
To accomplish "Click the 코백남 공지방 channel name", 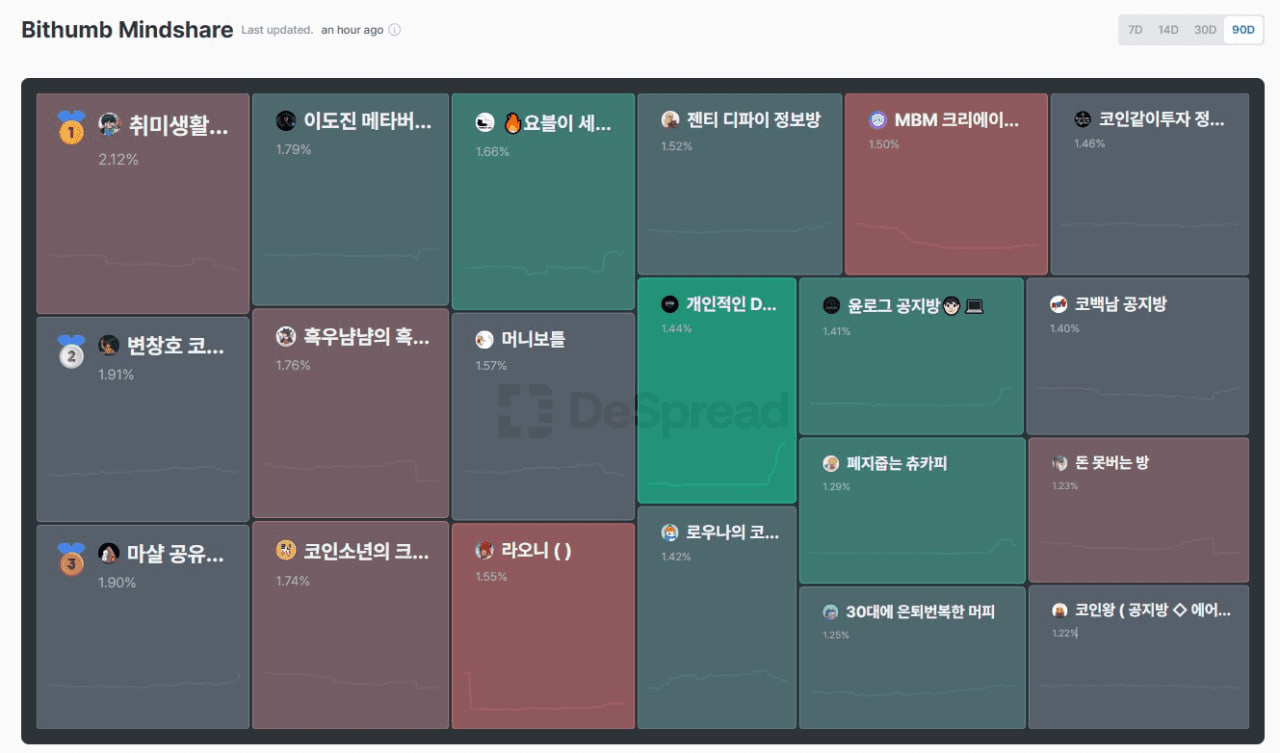I will pyautogui.click(x=1121, y=303).
